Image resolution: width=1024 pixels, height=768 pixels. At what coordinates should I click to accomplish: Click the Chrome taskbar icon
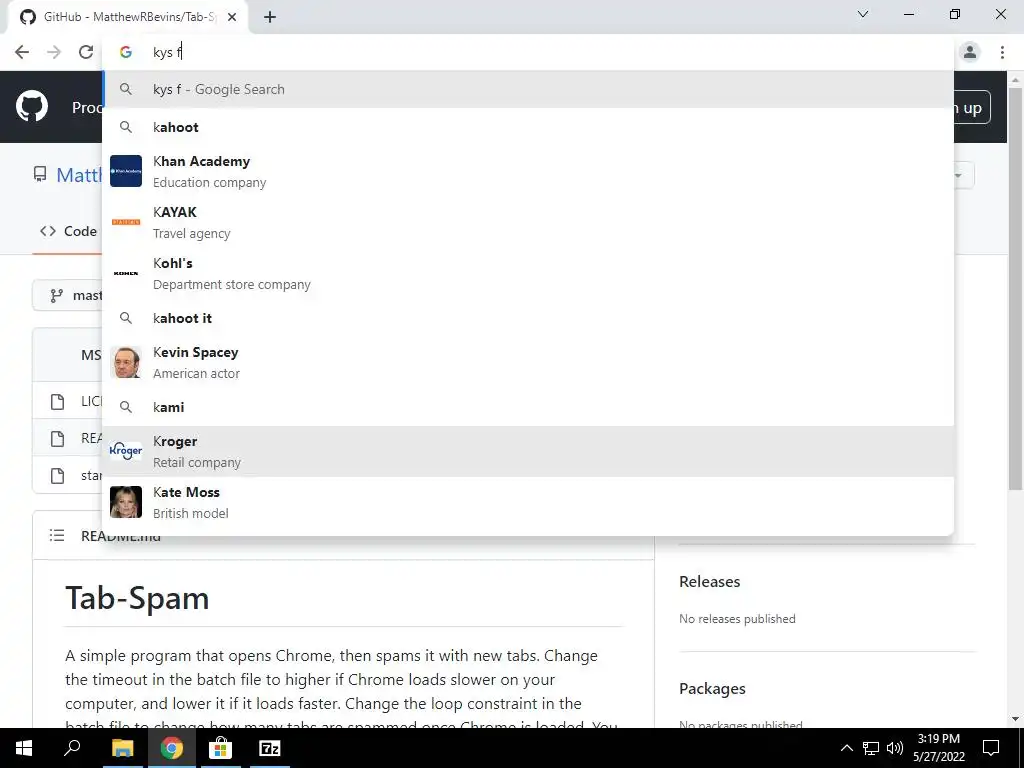[171, 748]
